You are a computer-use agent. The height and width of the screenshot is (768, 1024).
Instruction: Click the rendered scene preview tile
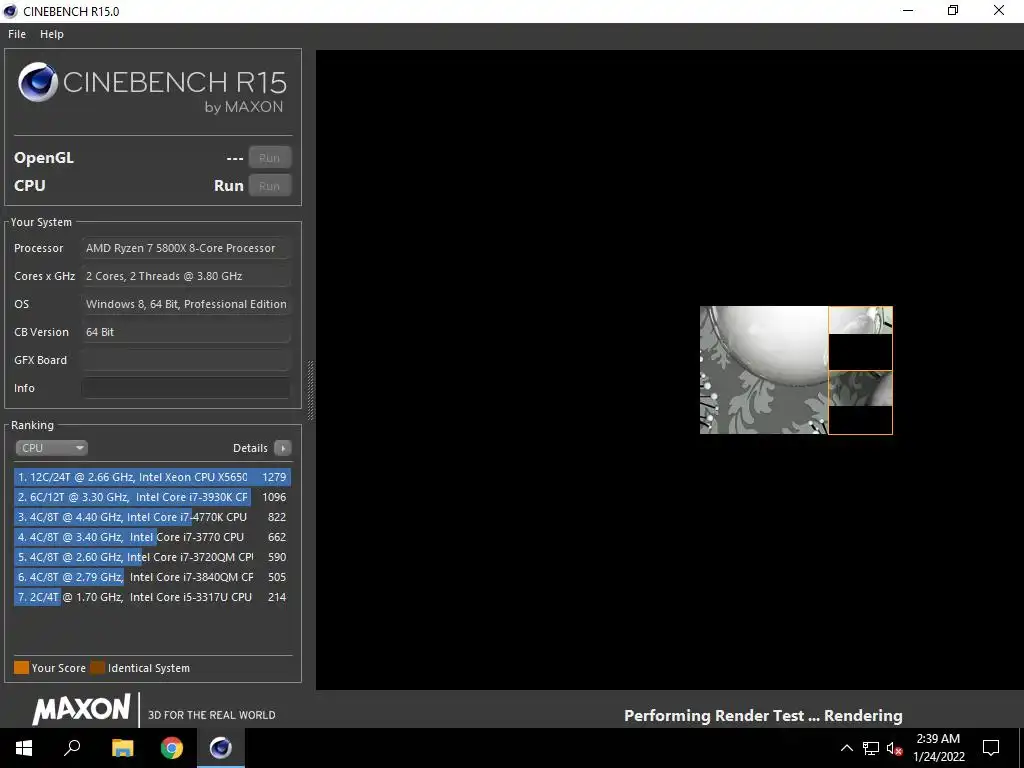[x=796, y=370]
